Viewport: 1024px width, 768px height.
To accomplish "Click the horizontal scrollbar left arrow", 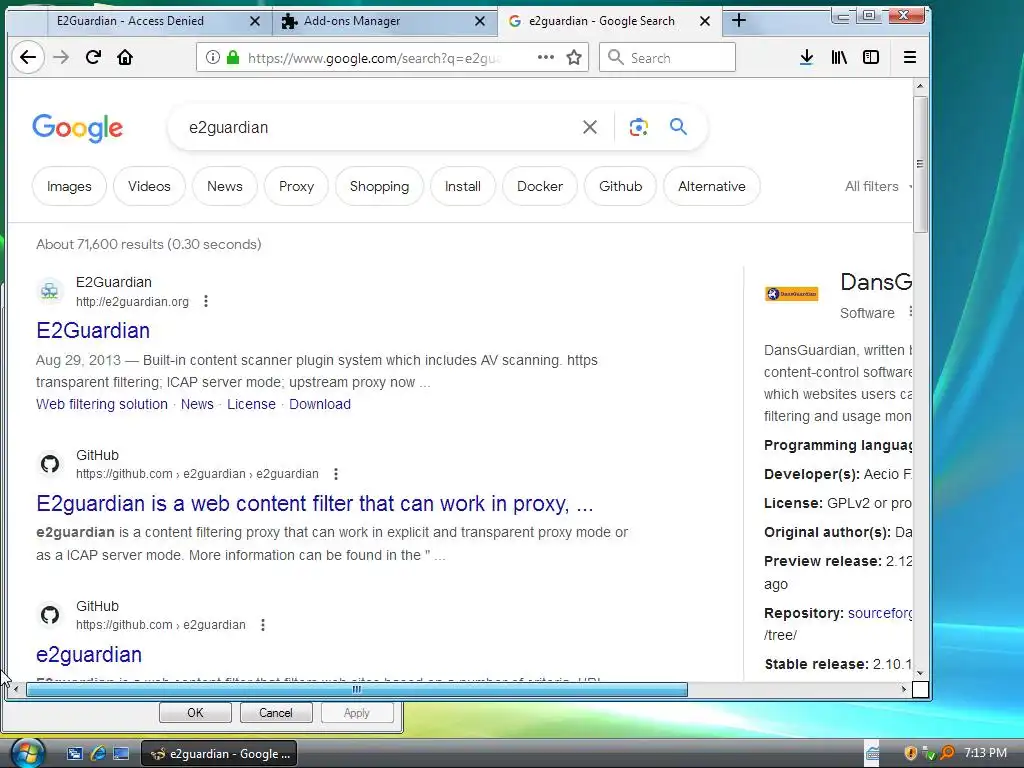I will (16, 689).
